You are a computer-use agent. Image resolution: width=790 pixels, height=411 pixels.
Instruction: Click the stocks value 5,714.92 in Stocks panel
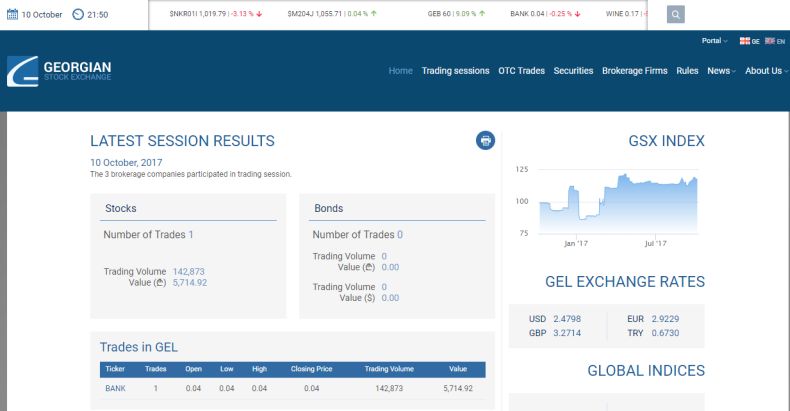pos(190,283)
